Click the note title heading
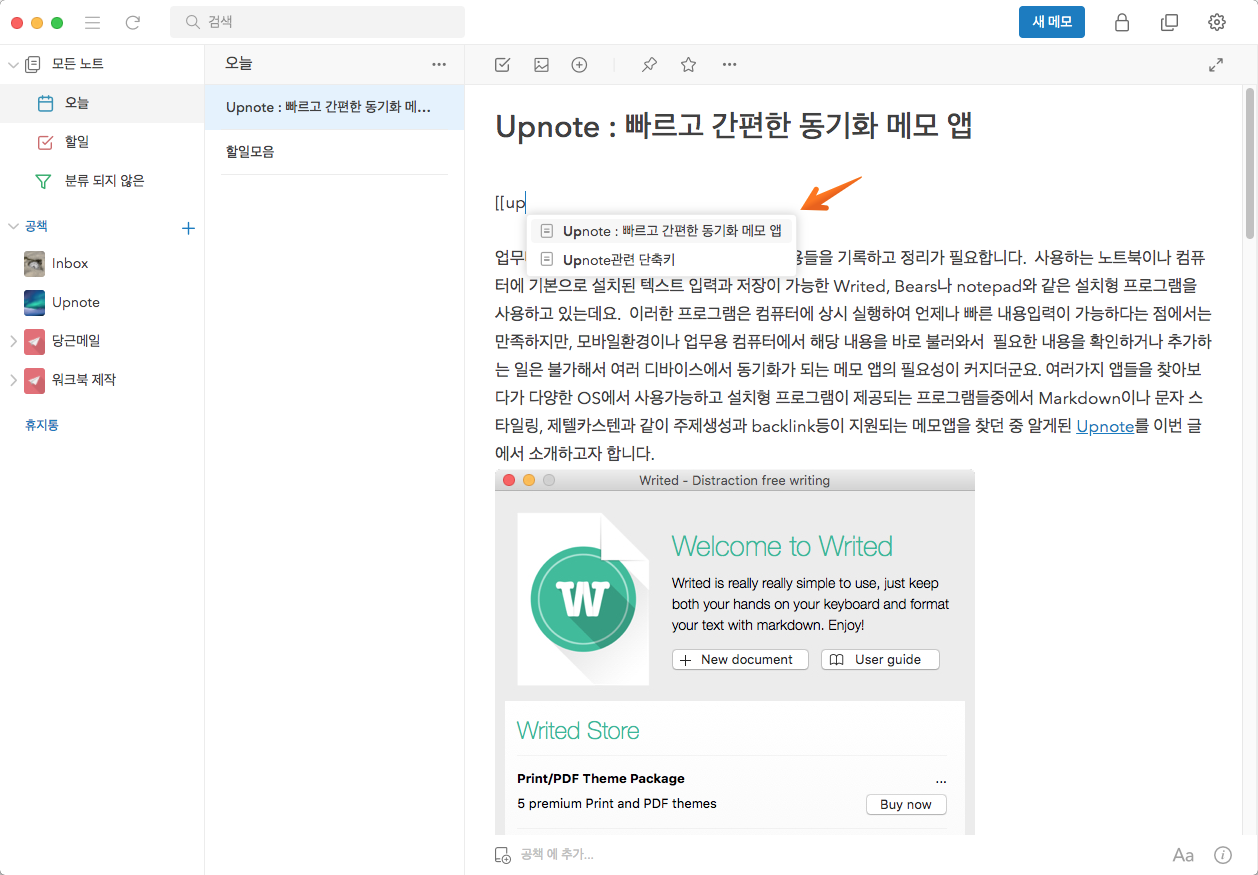The width and height of the screenshot is (1258, 875). [x=734, y=126]
